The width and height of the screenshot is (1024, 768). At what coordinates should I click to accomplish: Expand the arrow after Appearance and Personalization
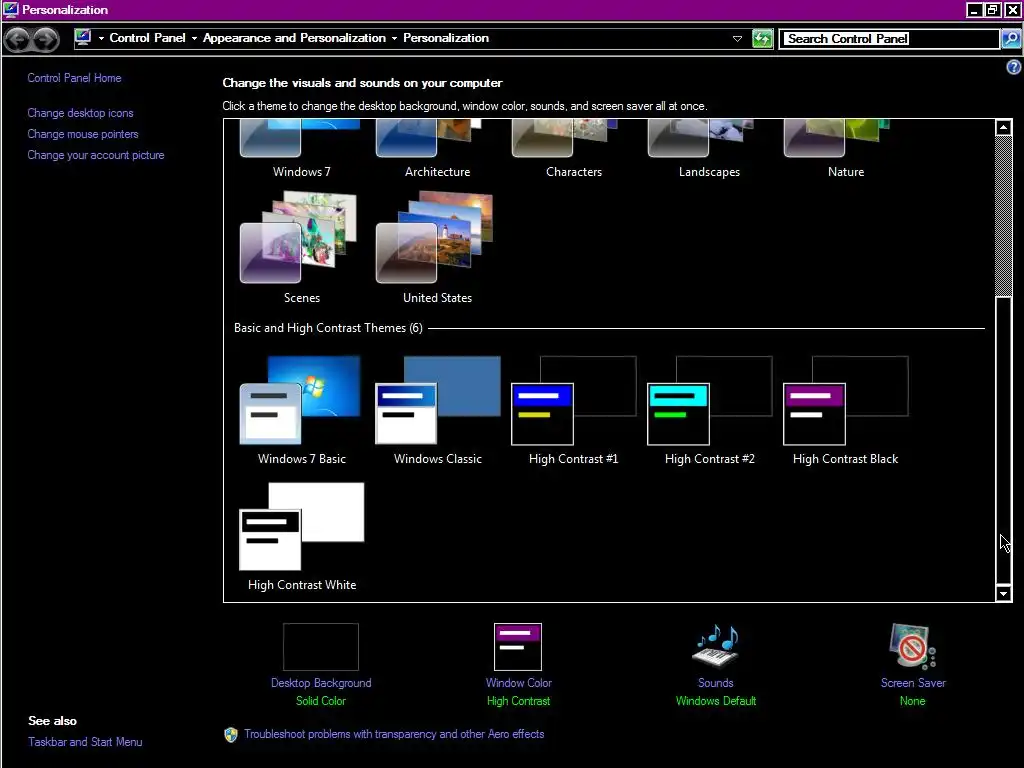pyautogui.click(x=394, y=39)
